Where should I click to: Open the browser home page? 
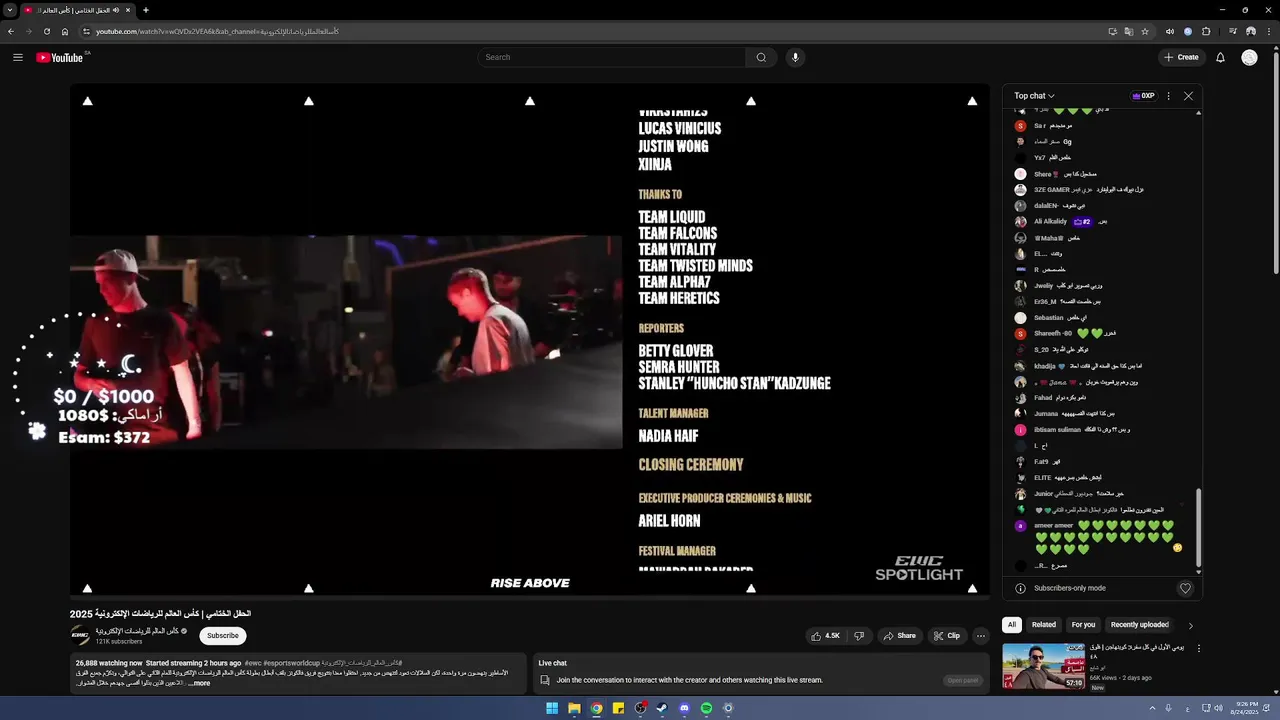point(65,31)
